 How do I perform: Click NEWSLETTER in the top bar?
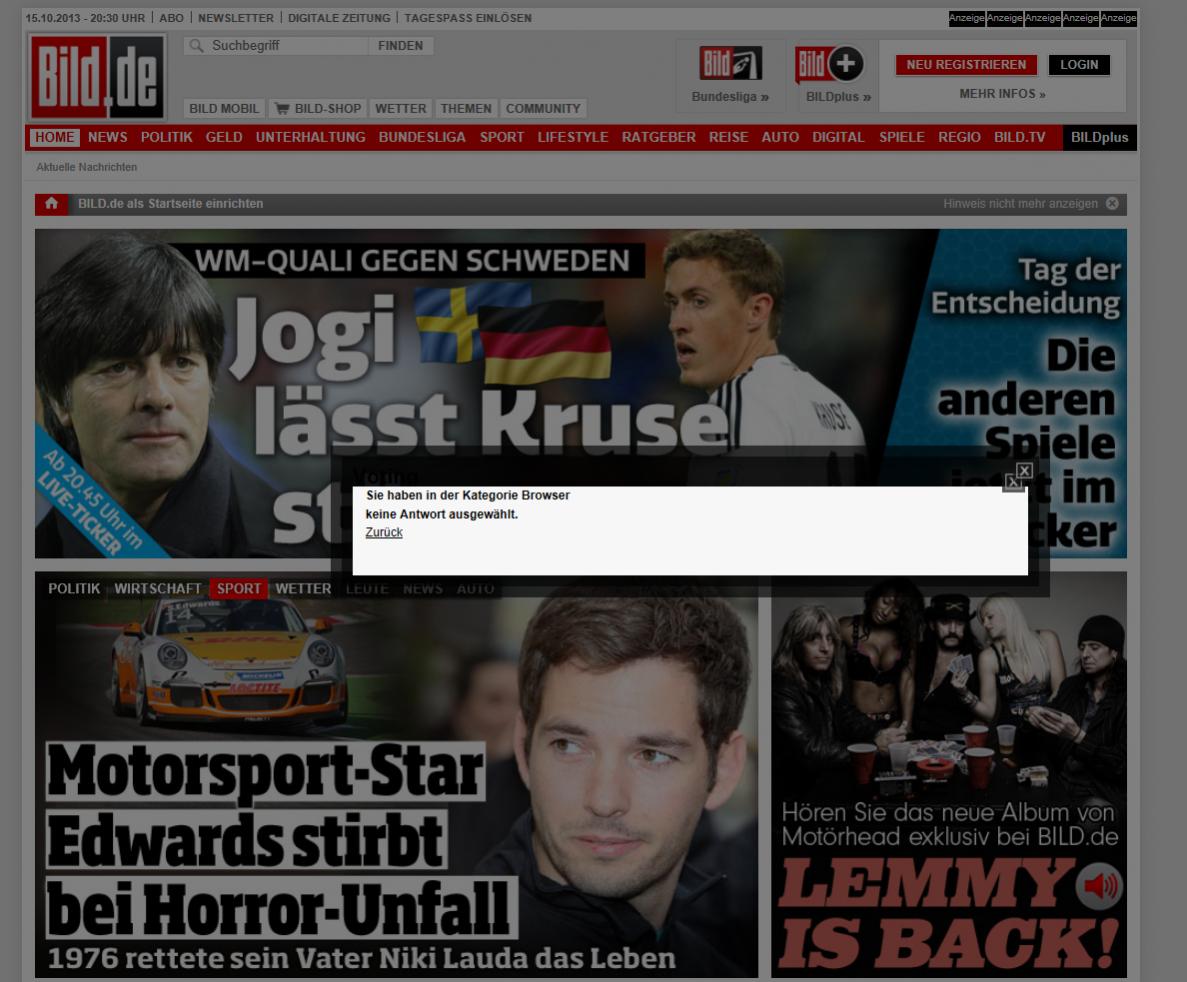[235, 17]
